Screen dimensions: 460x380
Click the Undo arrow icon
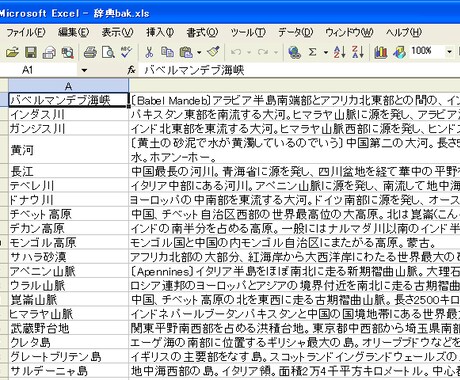[236, 52]
